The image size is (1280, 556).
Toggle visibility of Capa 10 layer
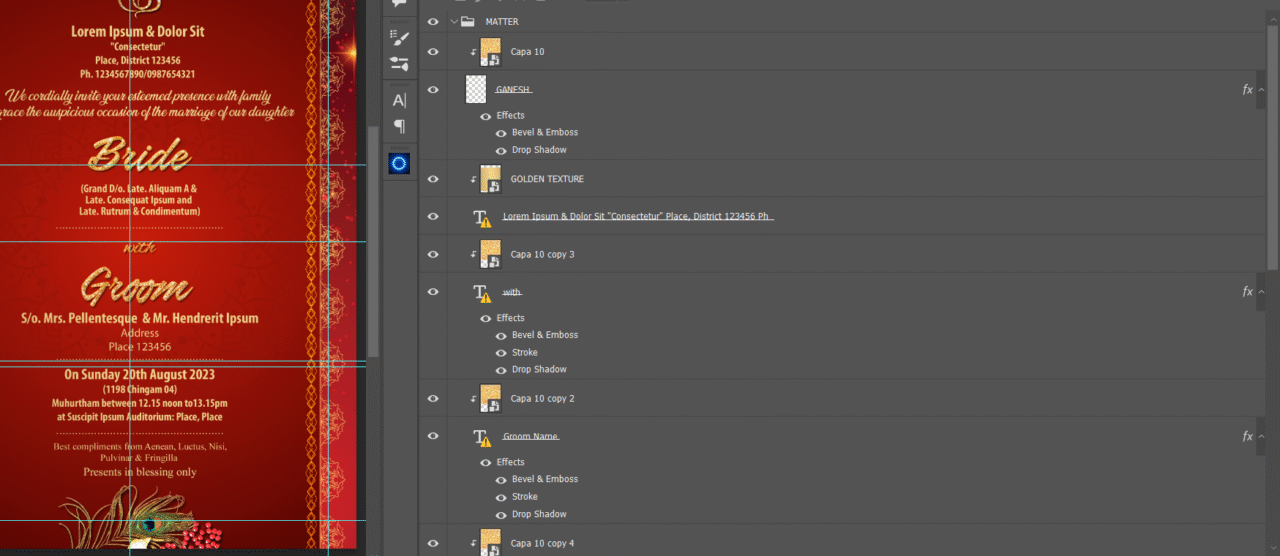[433, 52]
